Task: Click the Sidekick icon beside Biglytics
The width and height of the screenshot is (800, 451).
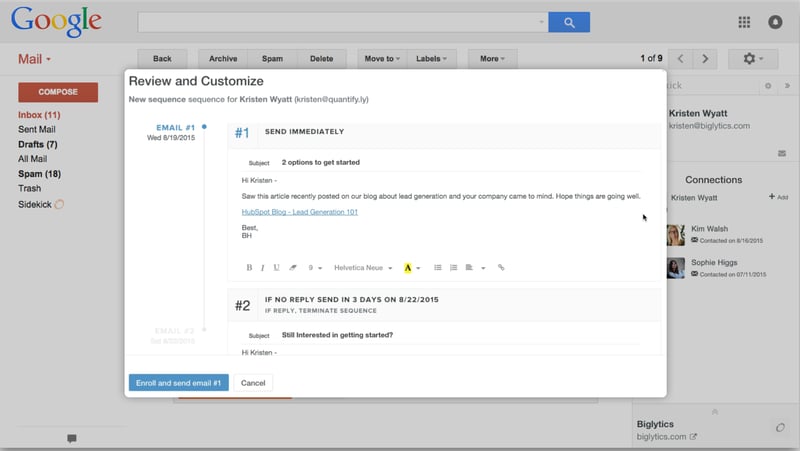Action: (x=780, y=428)
